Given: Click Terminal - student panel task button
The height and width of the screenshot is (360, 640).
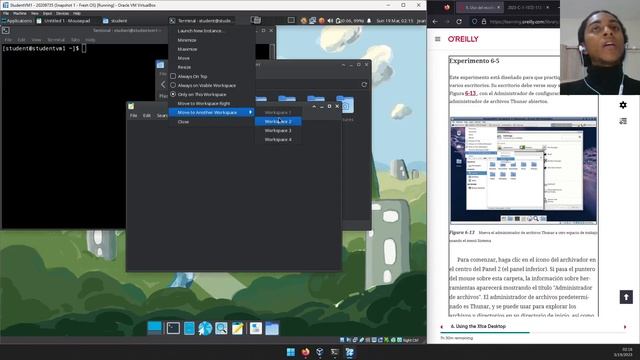Looking at the screenshot, I should point(201,20).
